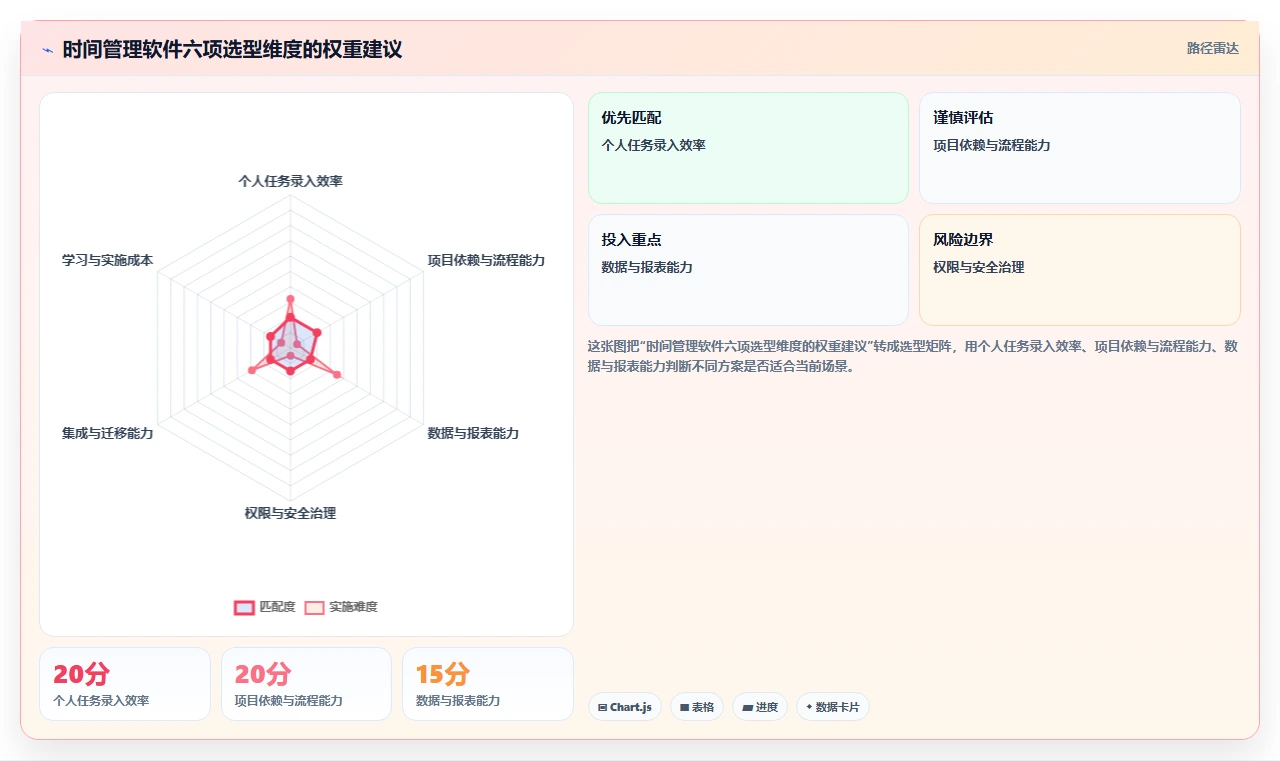Click the blue icon before the page title
1280x761 pixels.
pyautogui.click(x=47, y=50)
